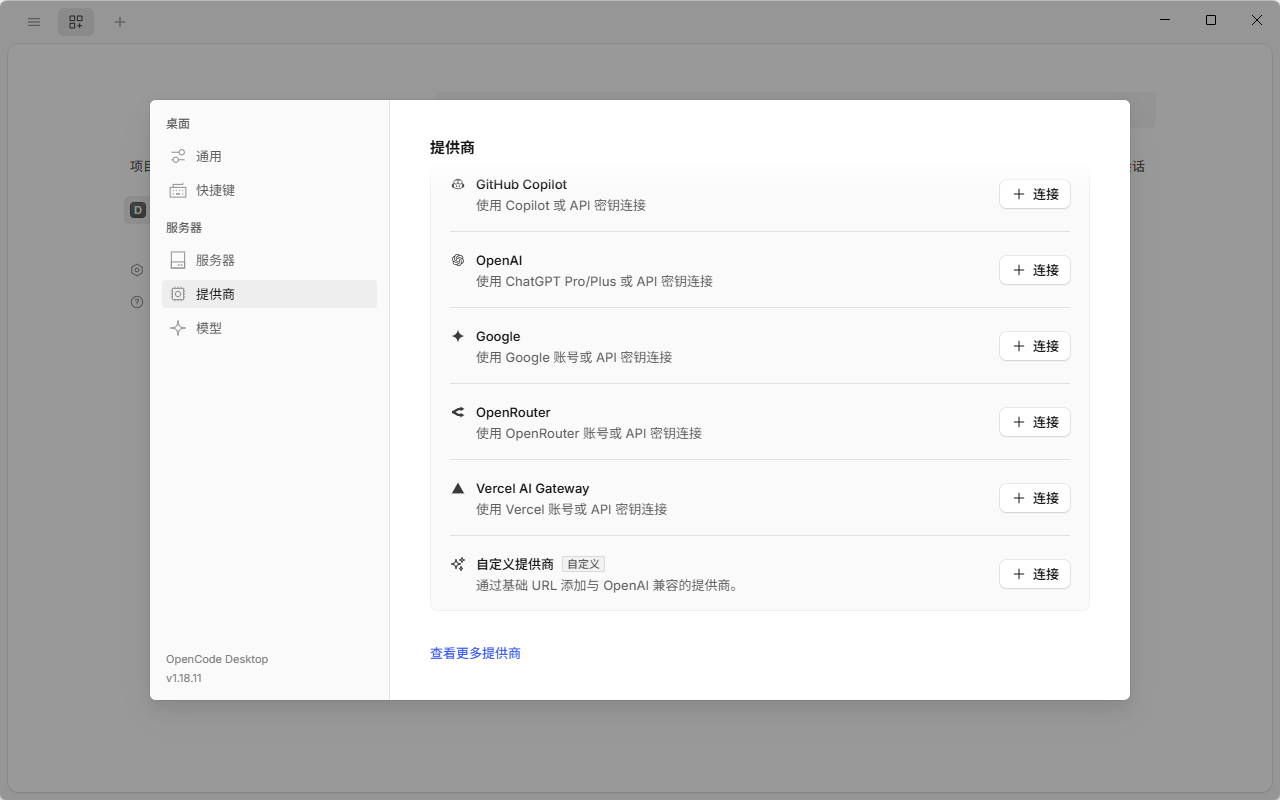The height and width of the screenshot is (800, 1280).
Task: Click the 通过基础 URL 添加与 OpenAI 兼容的提供商 description
Action: (607, 585)
